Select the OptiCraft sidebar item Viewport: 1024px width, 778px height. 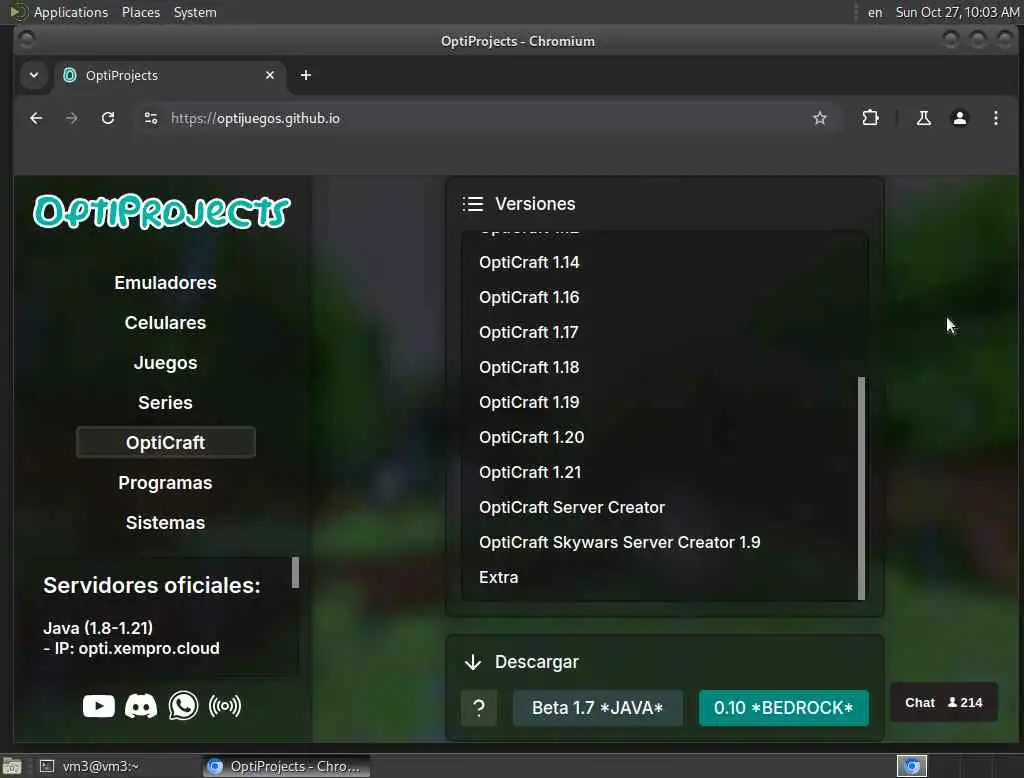[x=165, y=442]
